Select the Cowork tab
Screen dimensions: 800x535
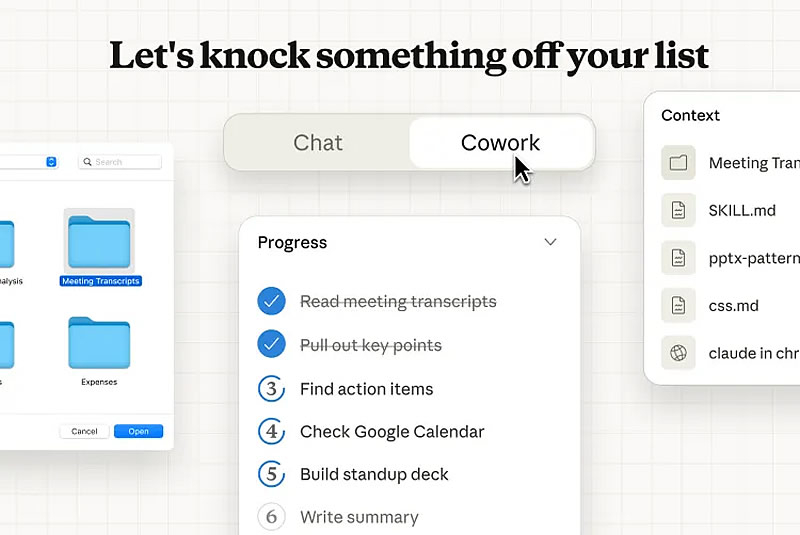(500, 143)
